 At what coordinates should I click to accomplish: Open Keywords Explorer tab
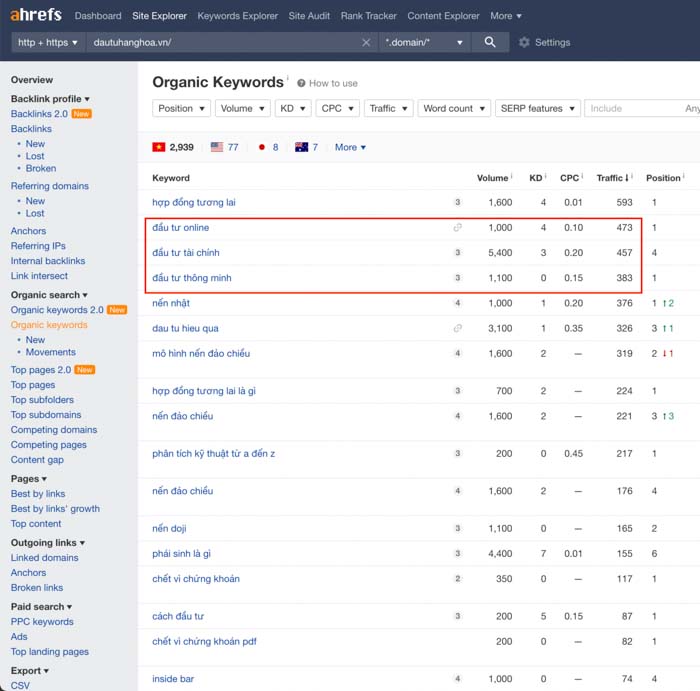(x=238, y=16)
